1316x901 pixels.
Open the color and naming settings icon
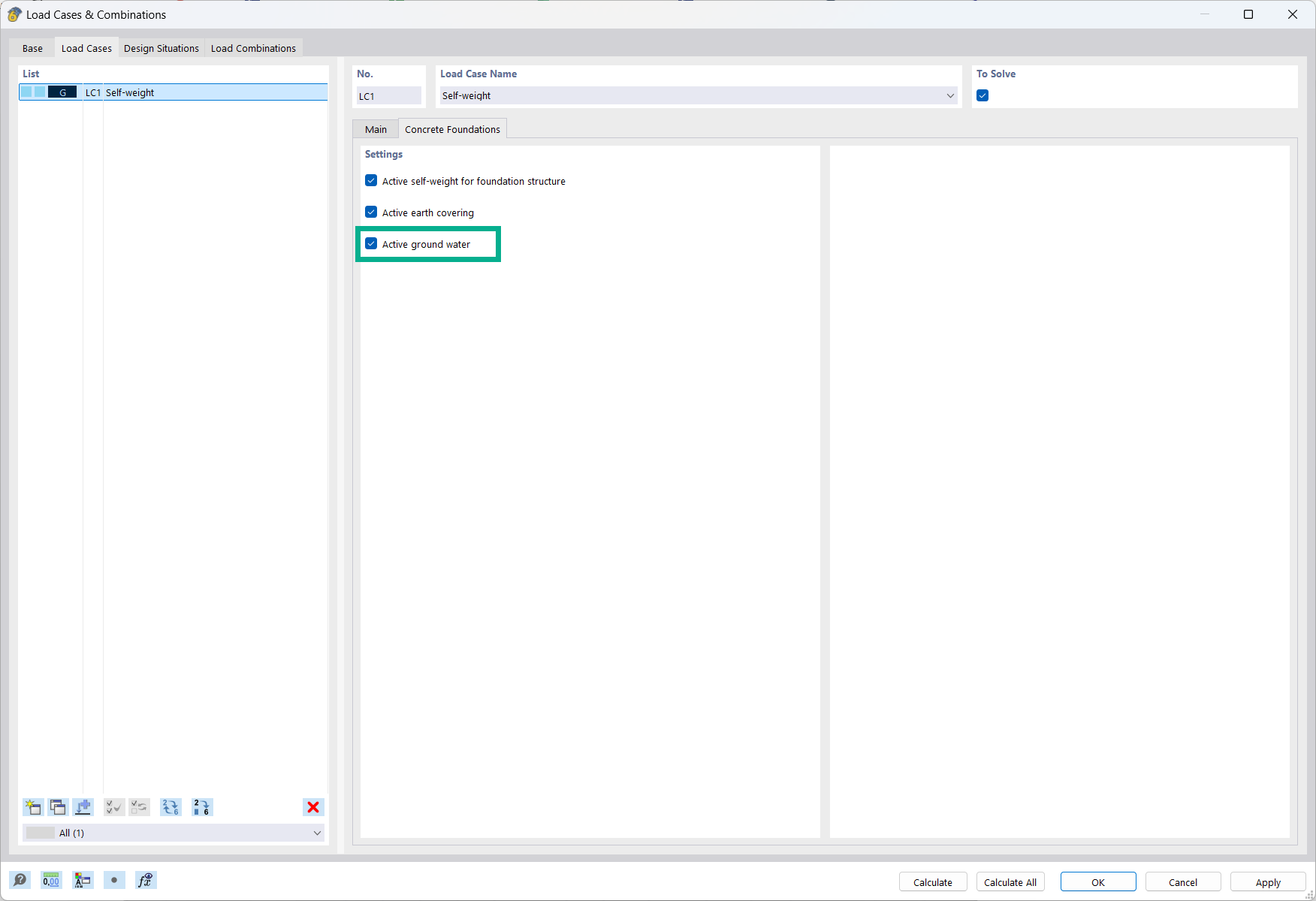coord(83,880)
